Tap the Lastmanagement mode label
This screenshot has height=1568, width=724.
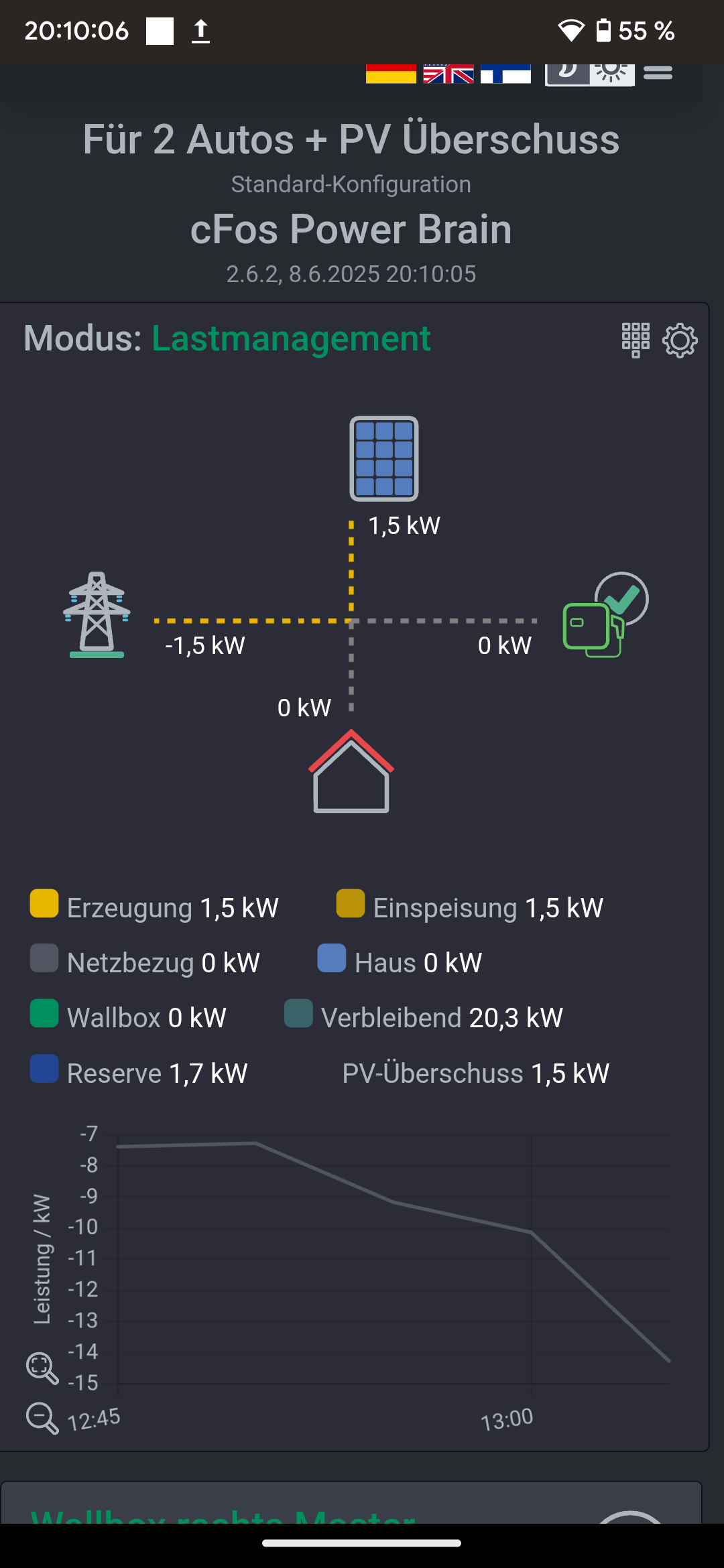coord(291,338)
